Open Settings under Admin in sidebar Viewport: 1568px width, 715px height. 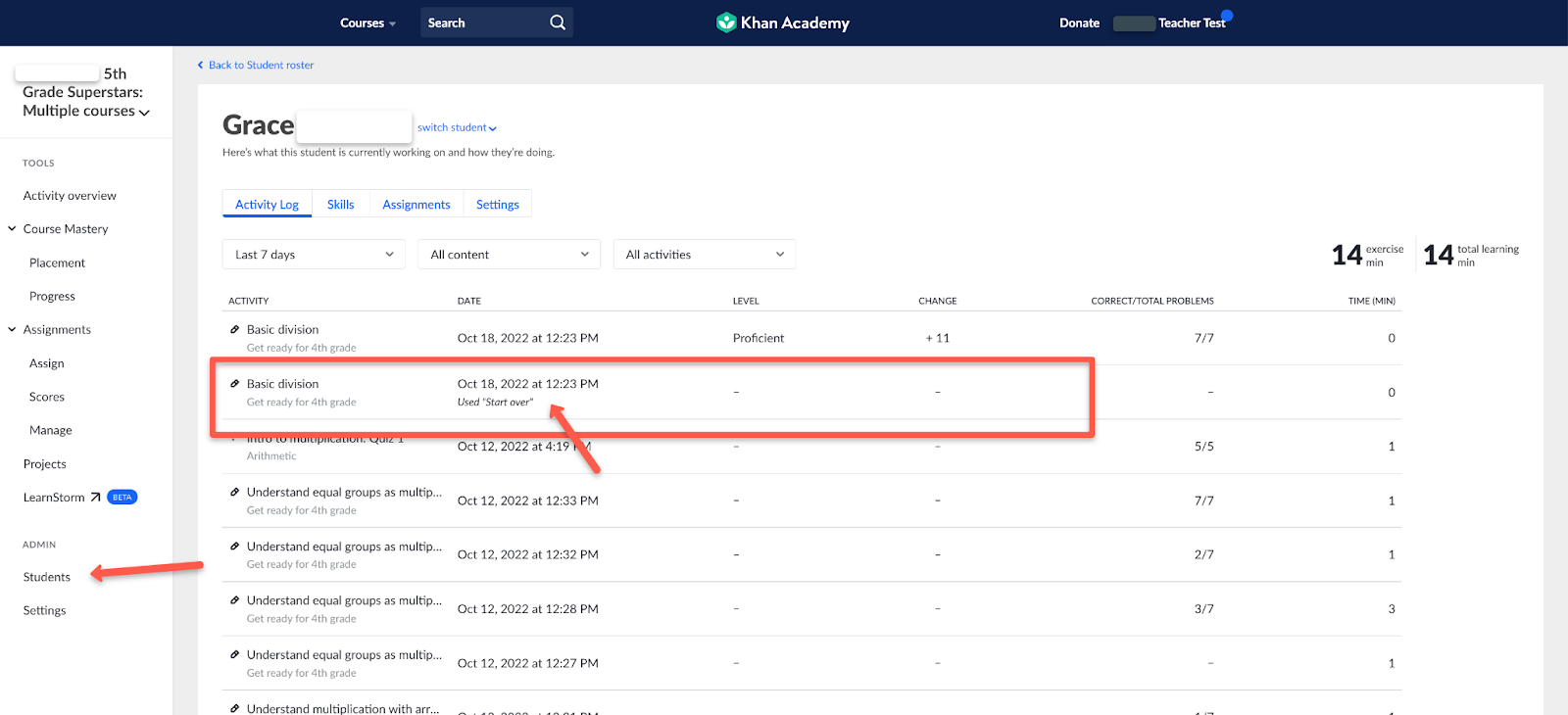45,610
